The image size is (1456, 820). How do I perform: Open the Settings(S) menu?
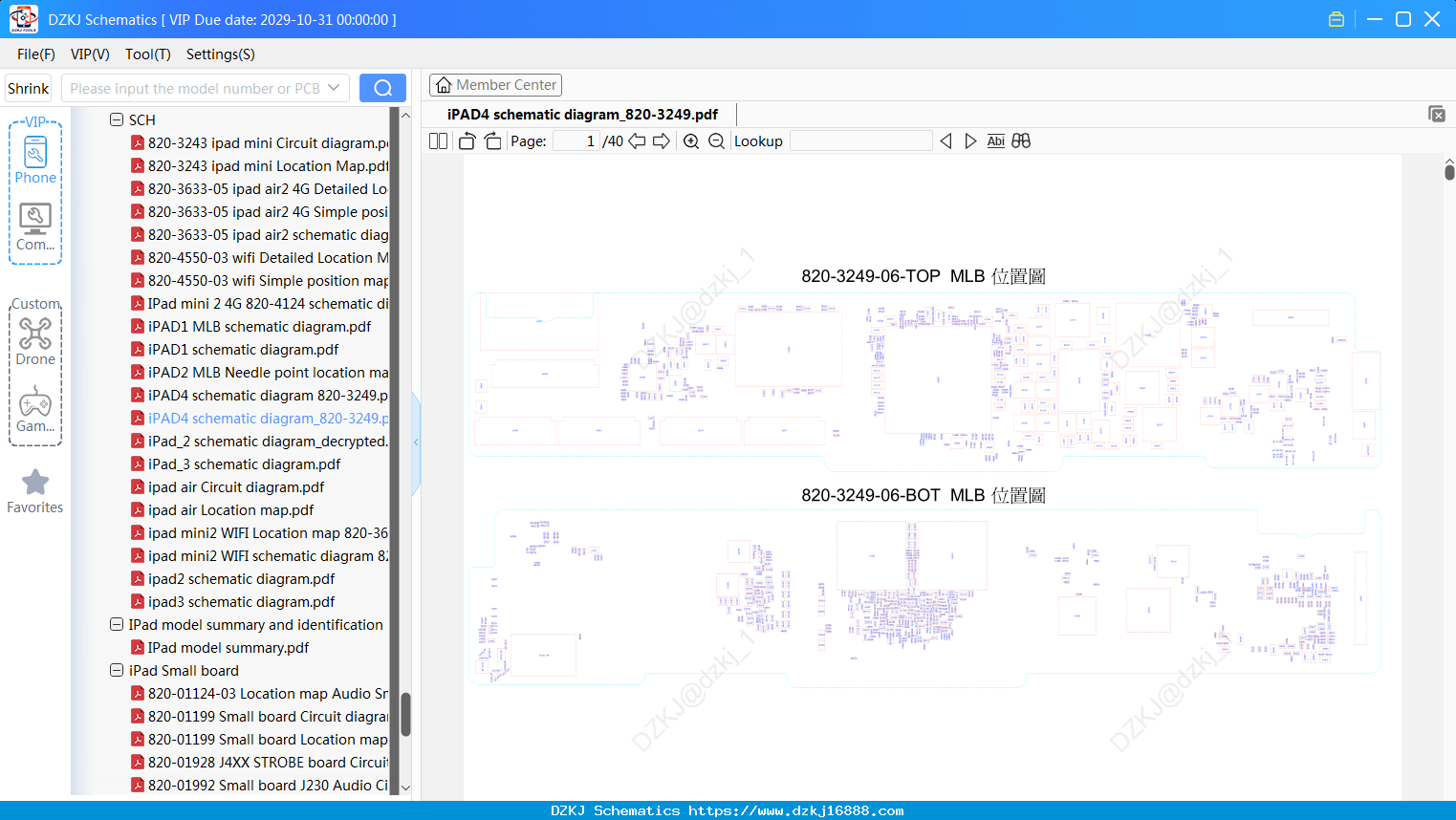pos(221,54)
